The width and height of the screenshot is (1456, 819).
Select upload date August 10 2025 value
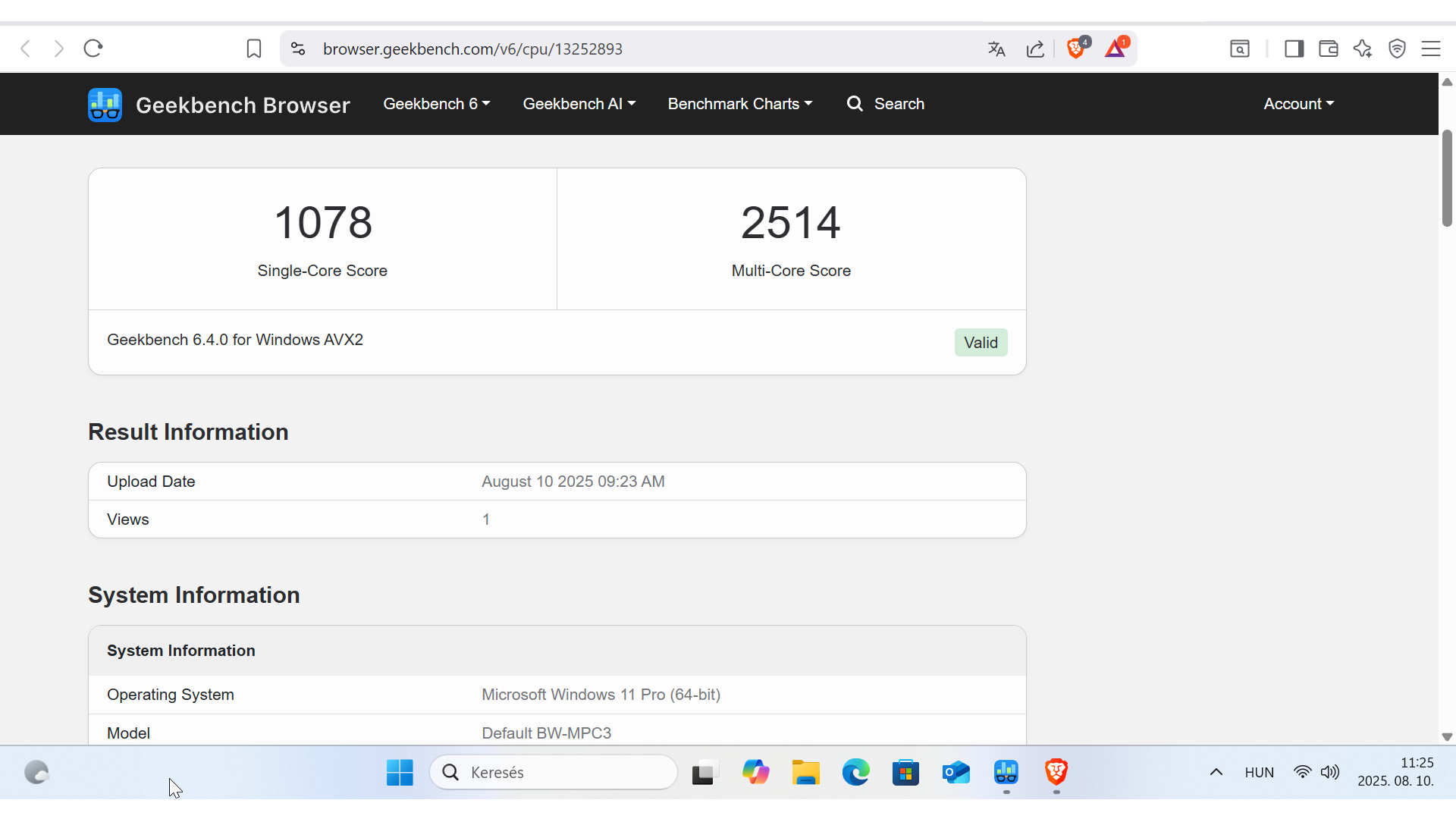point(573,482)
